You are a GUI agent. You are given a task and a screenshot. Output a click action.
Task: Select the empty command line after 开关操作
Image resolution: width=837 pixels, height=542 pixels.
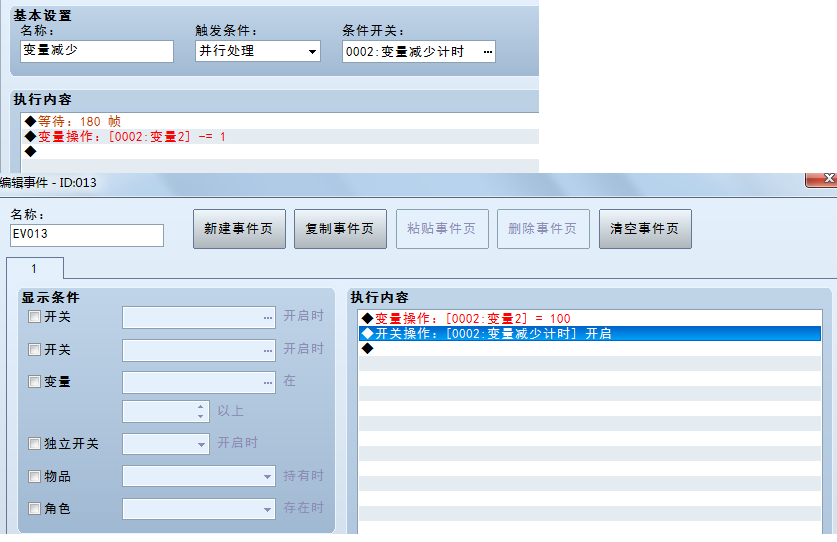(x=590, y=349)
